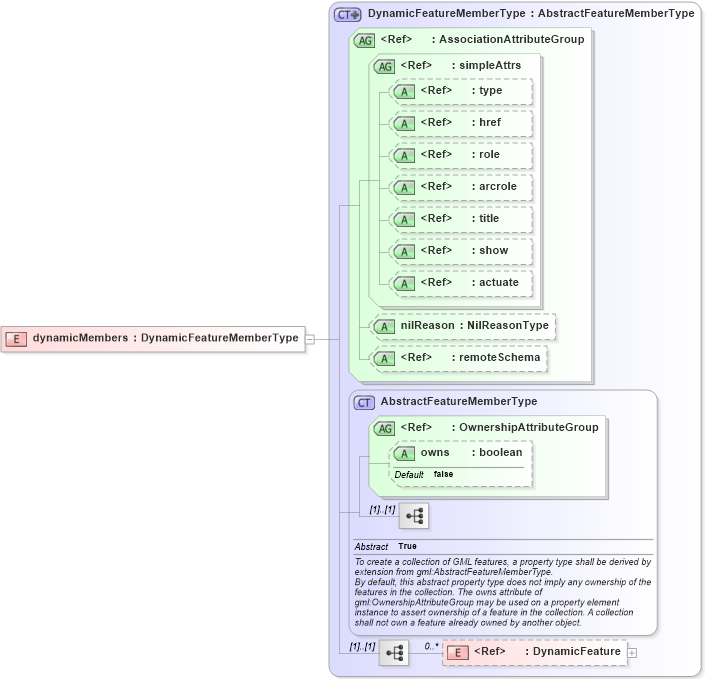Image resolution: width=706 pixels, height=679 pixels.
Task: Collapse the dynamicMembers element node
Action: (310, 339)
